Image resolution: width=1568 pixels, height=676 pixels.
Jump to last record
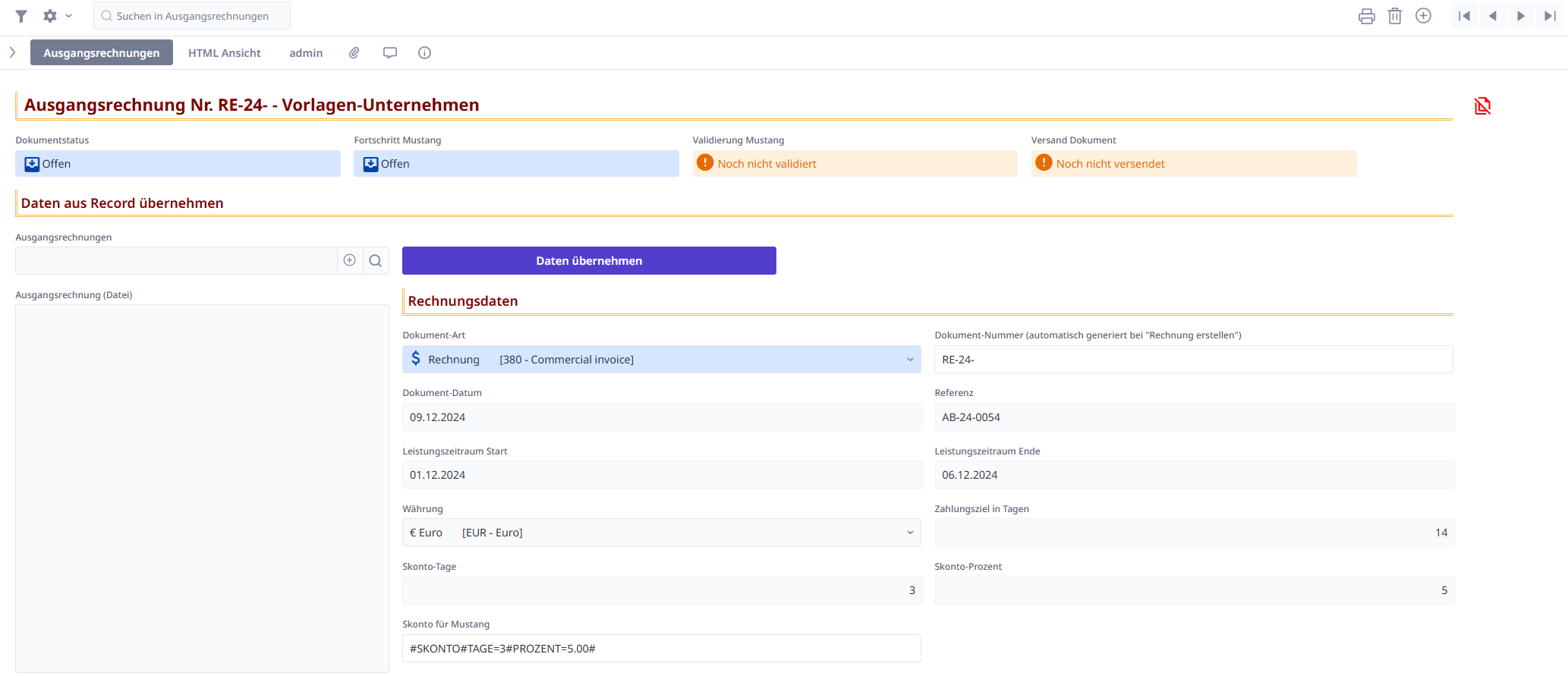(x=1549, y=16)
